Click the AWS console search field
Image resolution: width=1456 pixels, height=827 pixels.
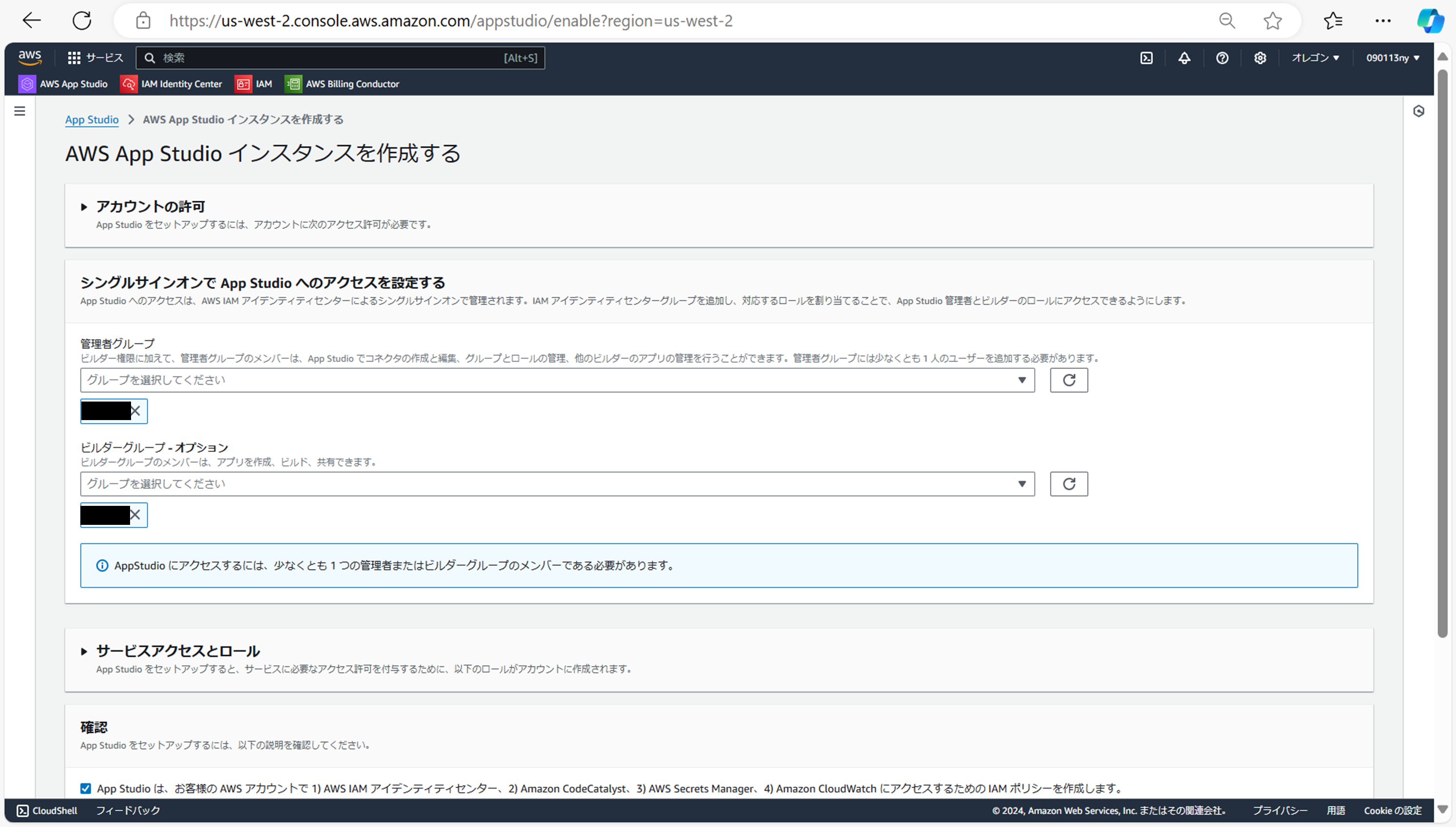[340, 58]
